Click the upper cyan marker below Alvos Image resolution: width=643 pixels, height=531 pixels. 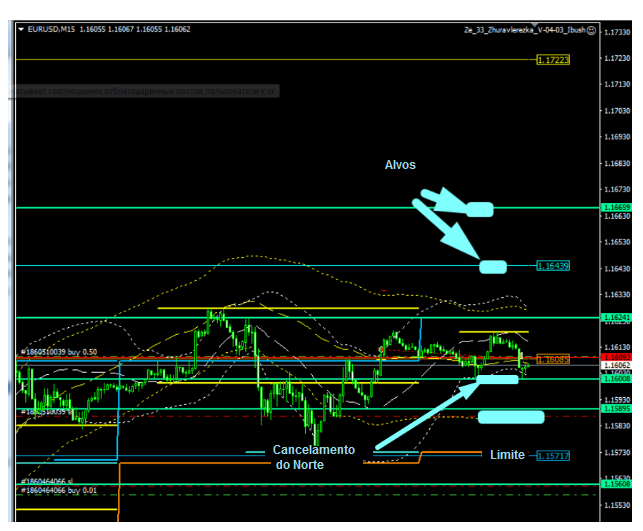(479, 209)
